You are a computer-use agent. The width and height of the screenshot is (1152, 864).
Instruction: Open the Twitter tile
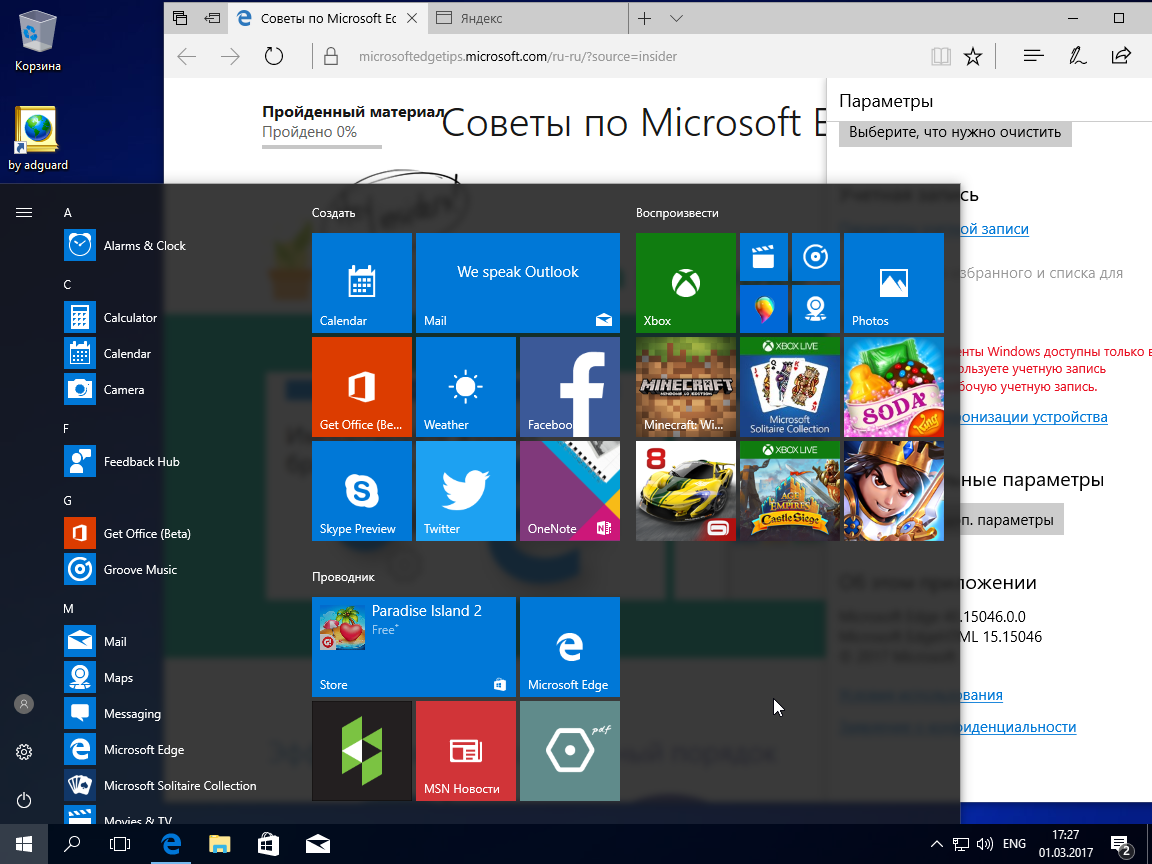tap(466, 491)
